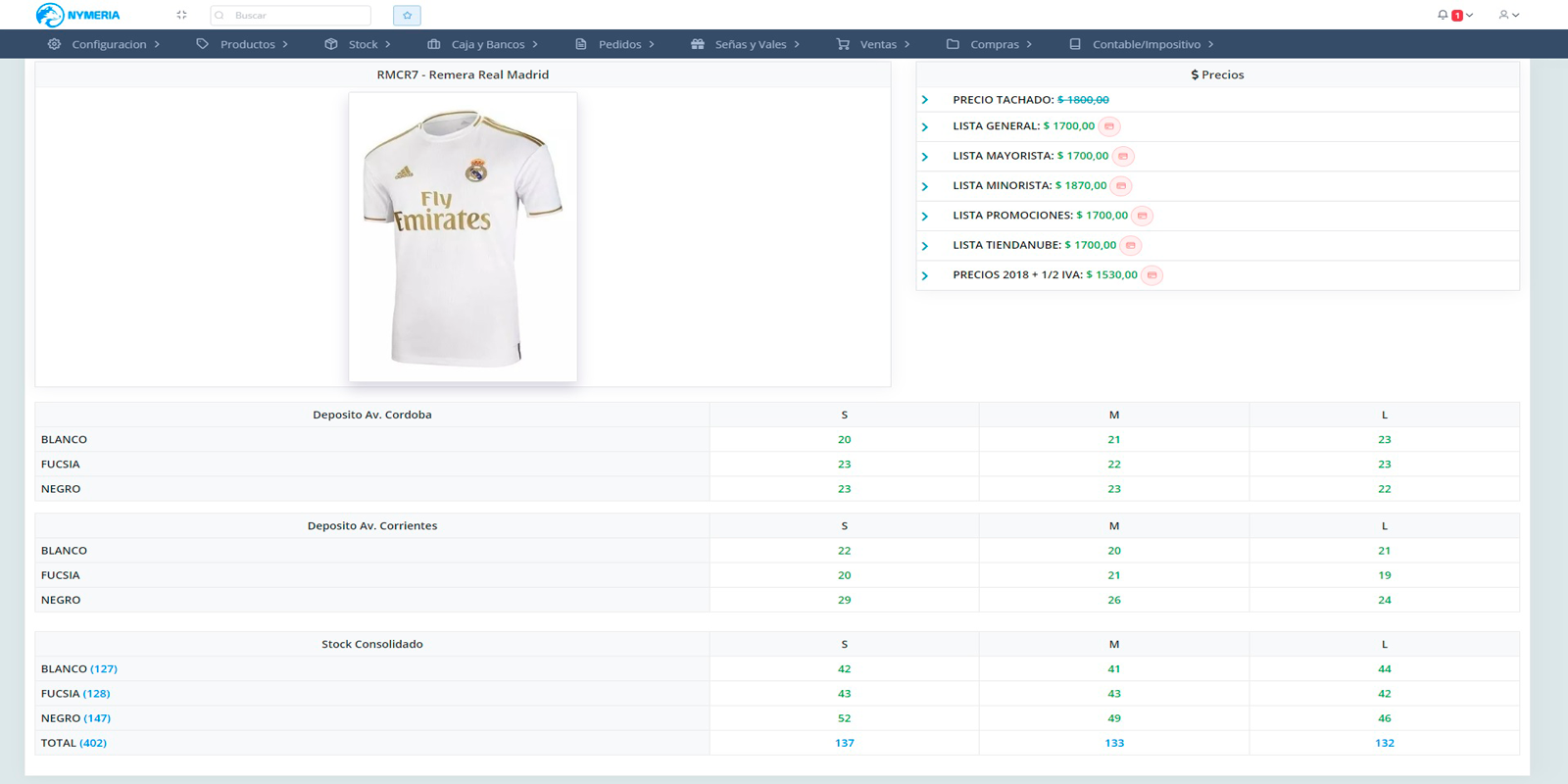Click the Productos tag icon
Screen dimensions: 1568x784
(x=202, y=44)
